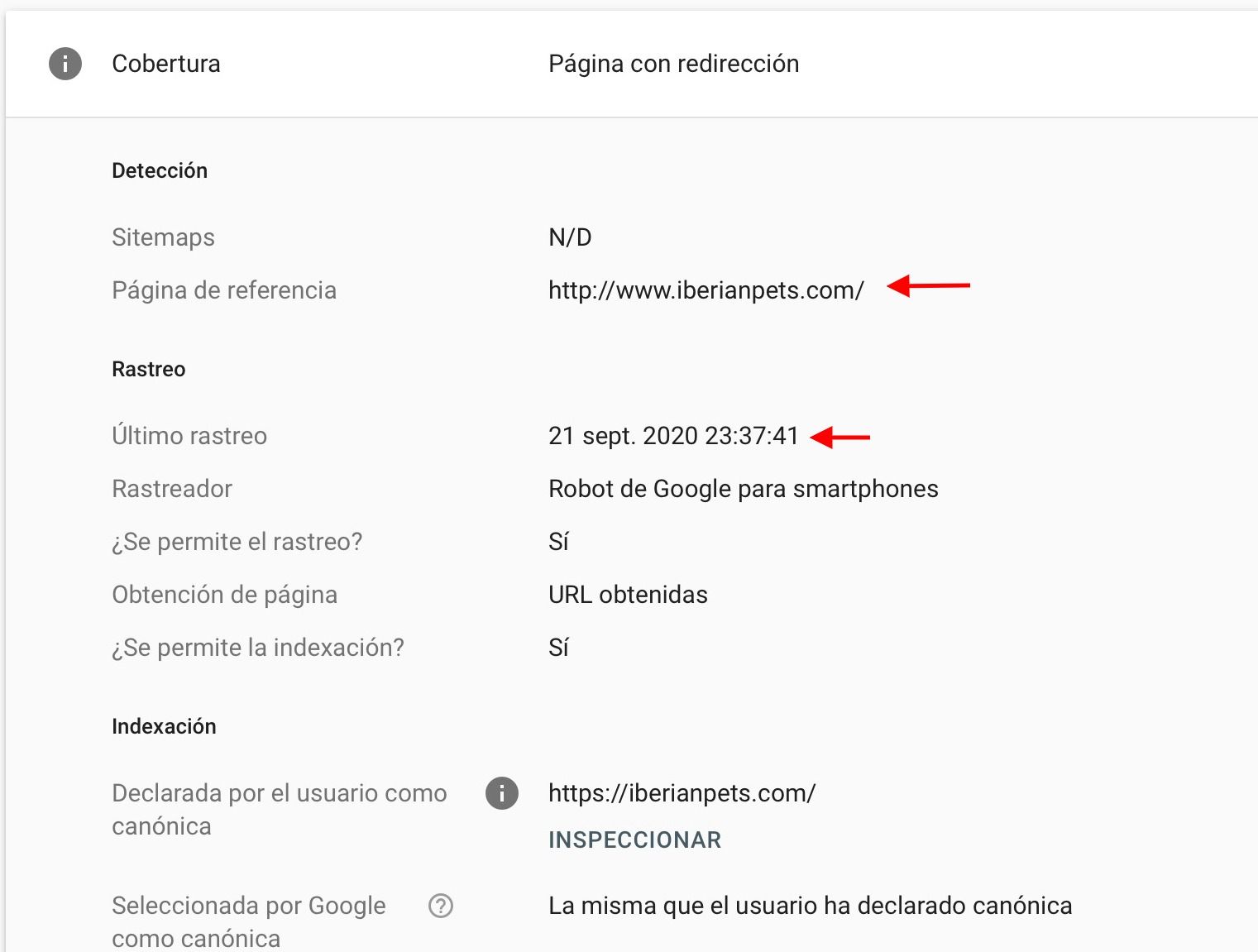
Task: Click 'Robot de Google para smartphones' value
Action: tap(743, 489)
